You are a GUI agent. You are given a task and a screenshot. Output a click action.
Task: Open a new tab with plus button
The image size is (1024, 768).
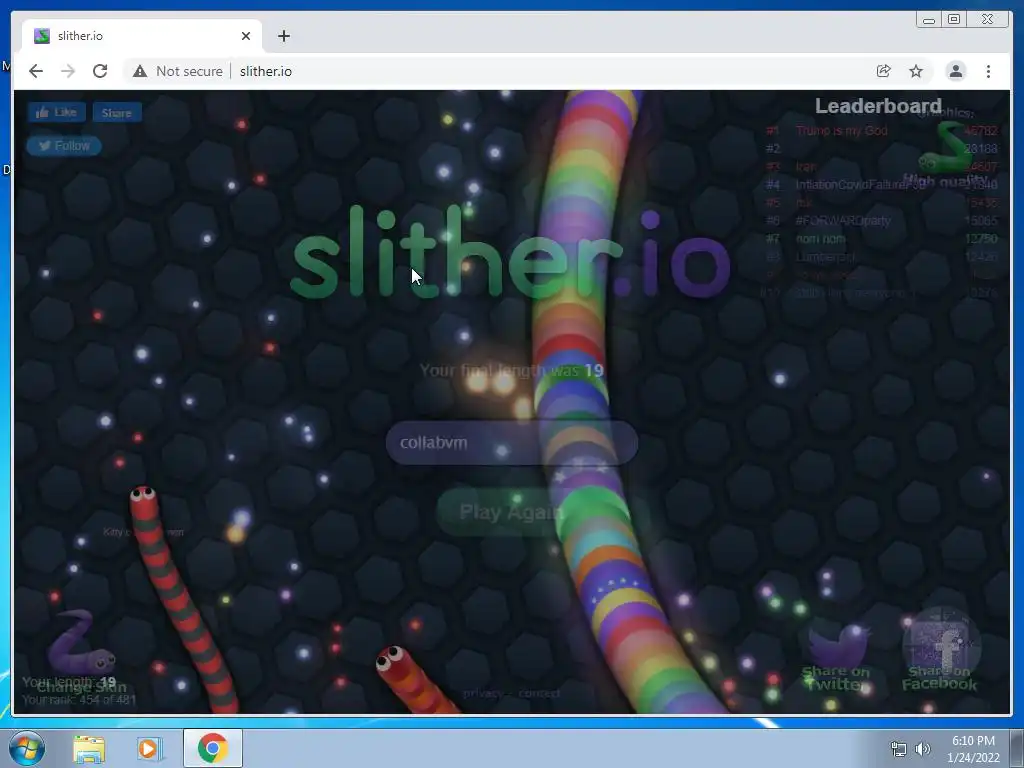283,36
